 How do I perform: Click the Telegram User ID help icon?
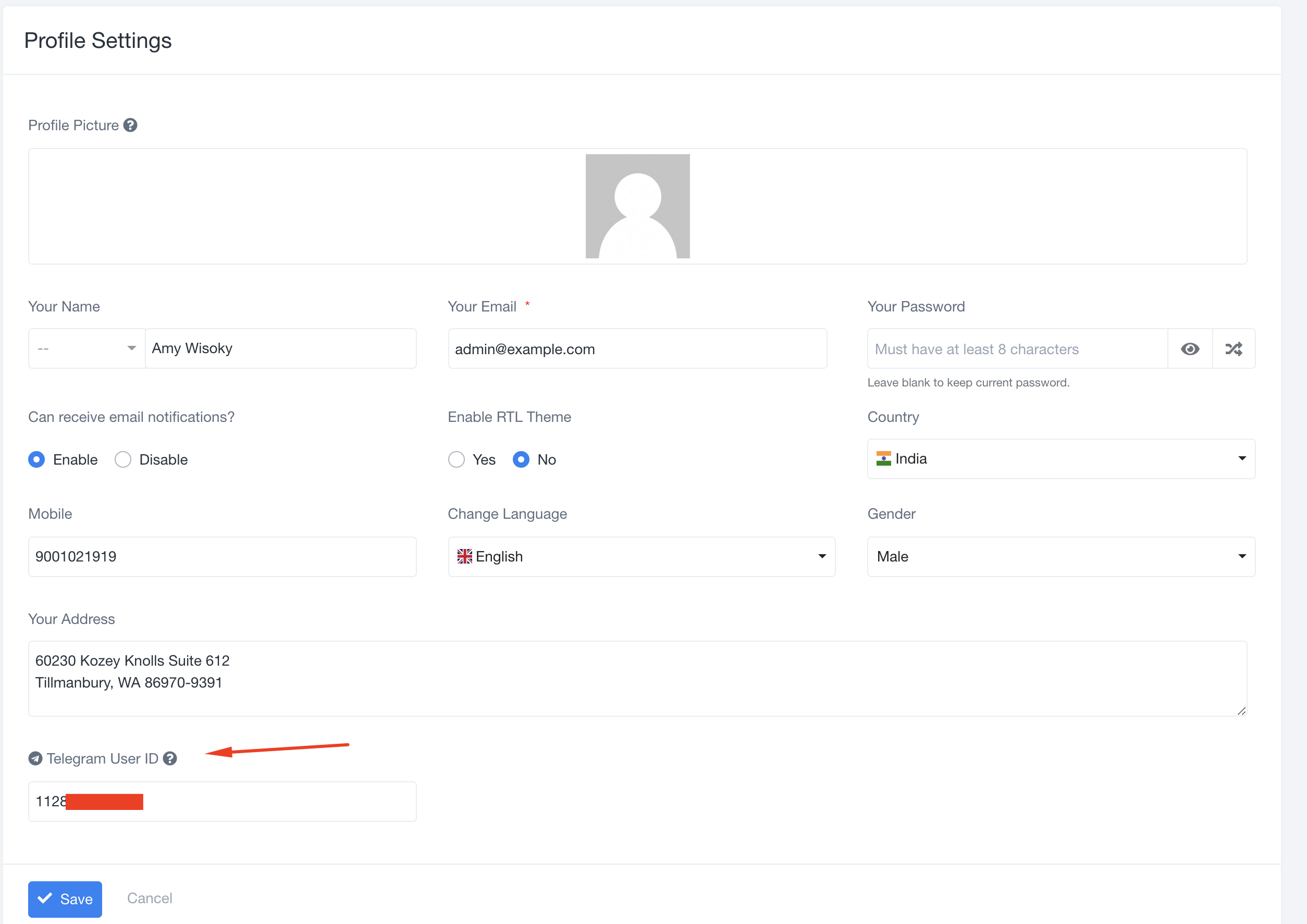pyautogui.click(x=170, y=758)
